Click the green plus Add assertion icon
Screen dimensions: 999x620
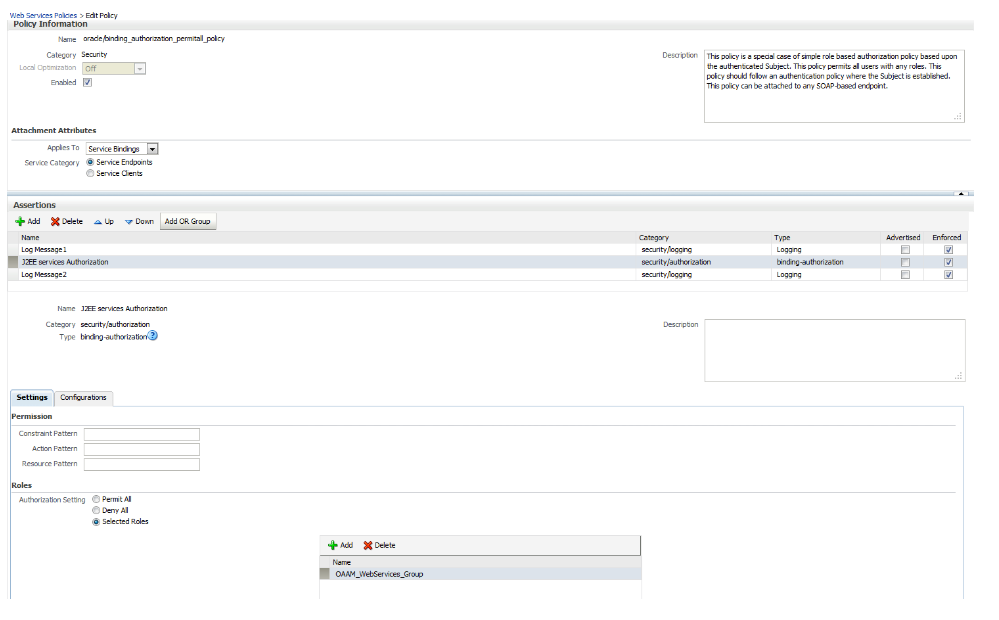pyautogui.click(x=20, y=222)
